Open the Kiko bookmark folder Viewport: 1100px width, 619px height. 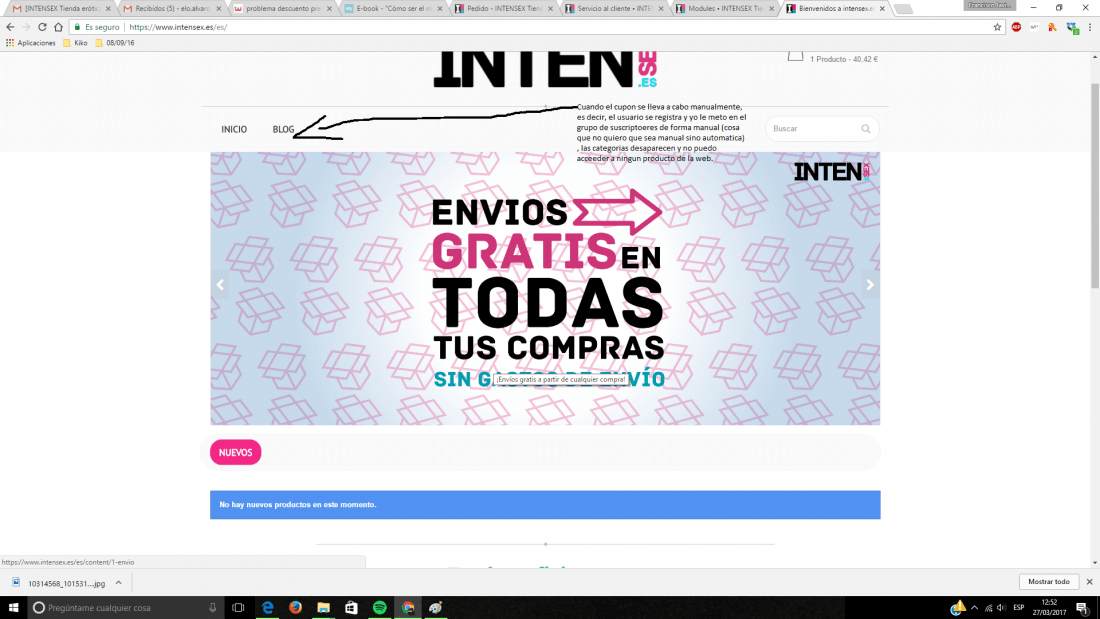click(76, 43)
